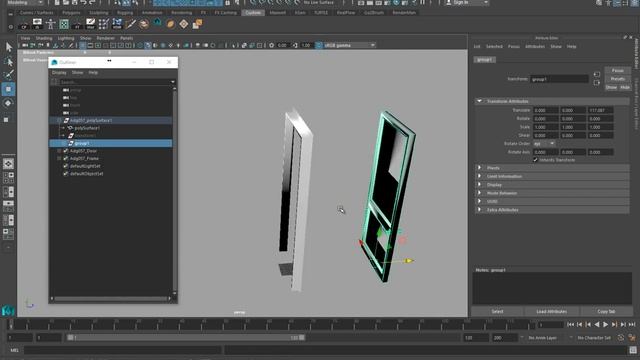Play the animation forward
Viewport: 640px width, 360px height.
click(606, 324)
